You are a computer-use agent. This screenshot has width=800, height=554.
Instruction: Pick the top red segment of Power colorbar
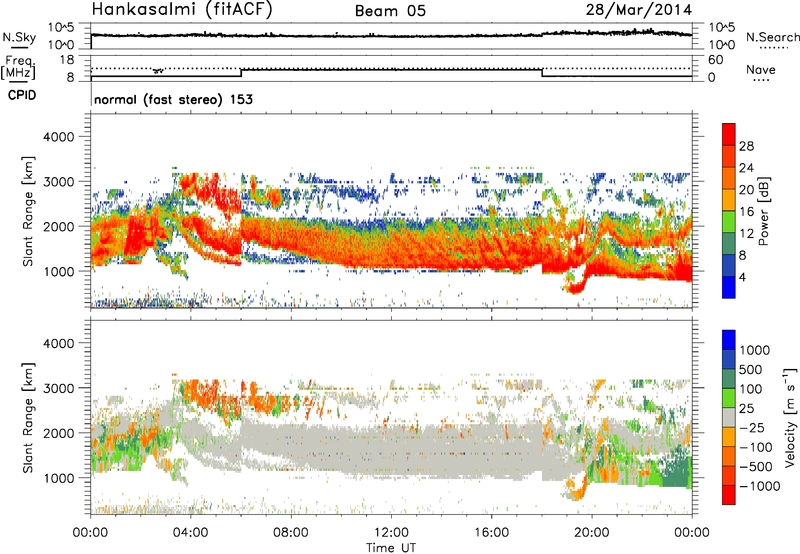(x=729, y=134)
